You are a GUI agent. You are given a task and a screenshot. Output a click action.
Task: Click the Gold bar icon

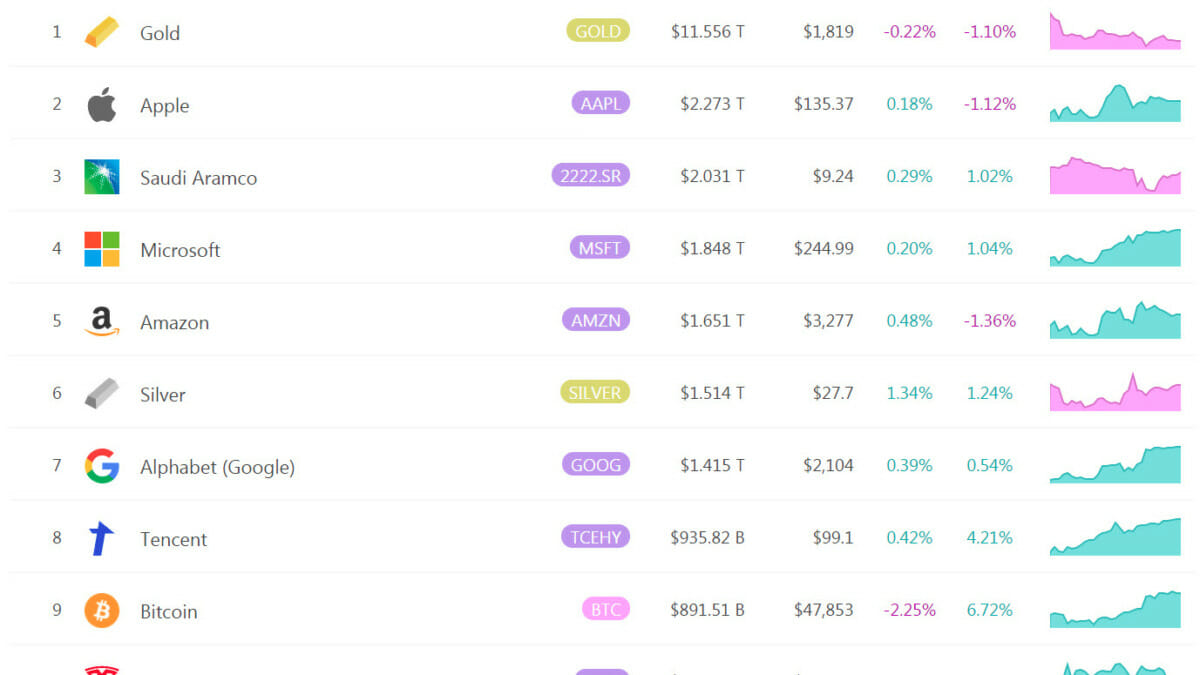[x=101, y=32]
